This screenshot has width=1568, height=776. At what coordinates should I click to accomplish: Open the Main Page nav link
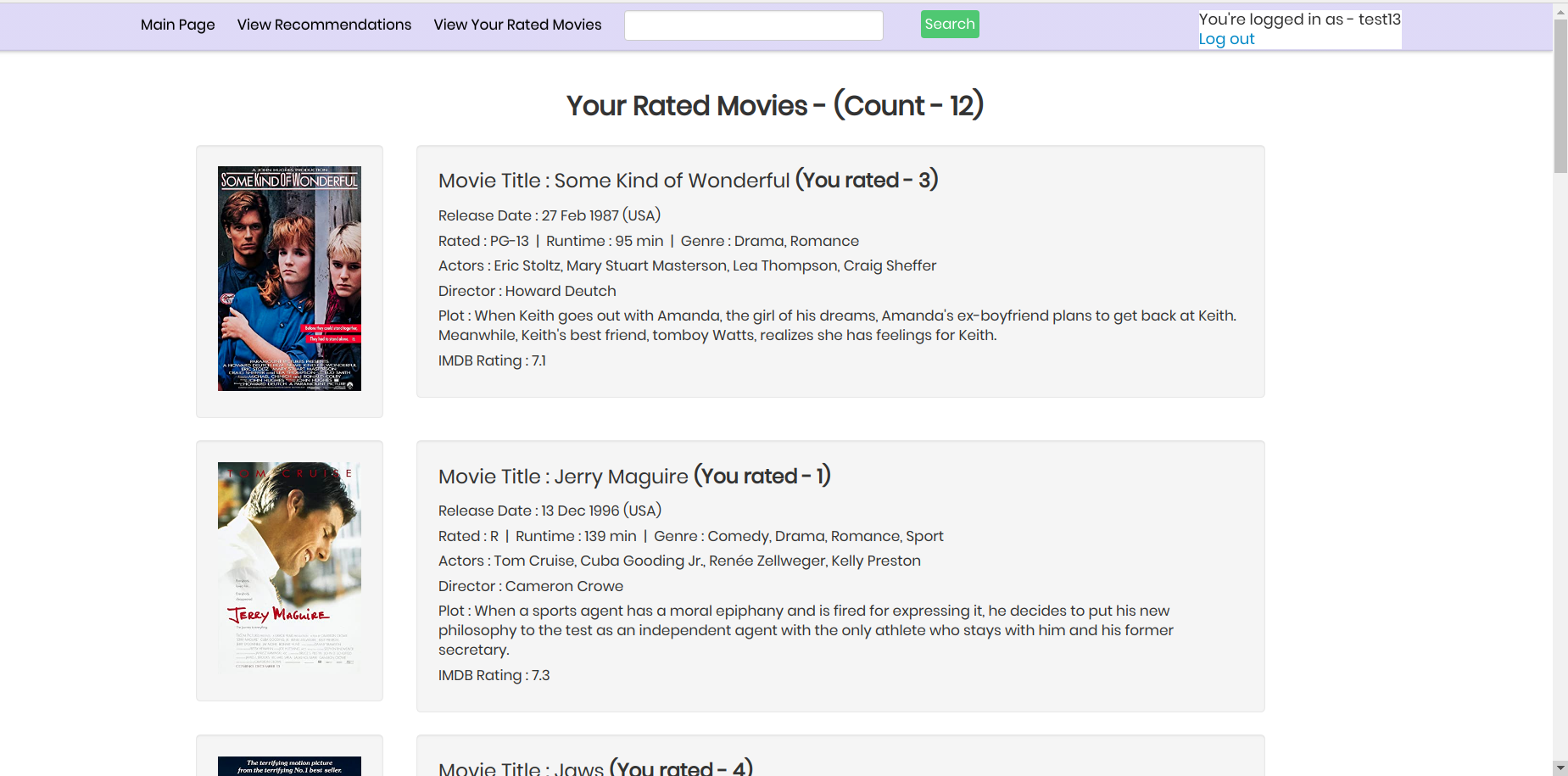click(177, 25)
